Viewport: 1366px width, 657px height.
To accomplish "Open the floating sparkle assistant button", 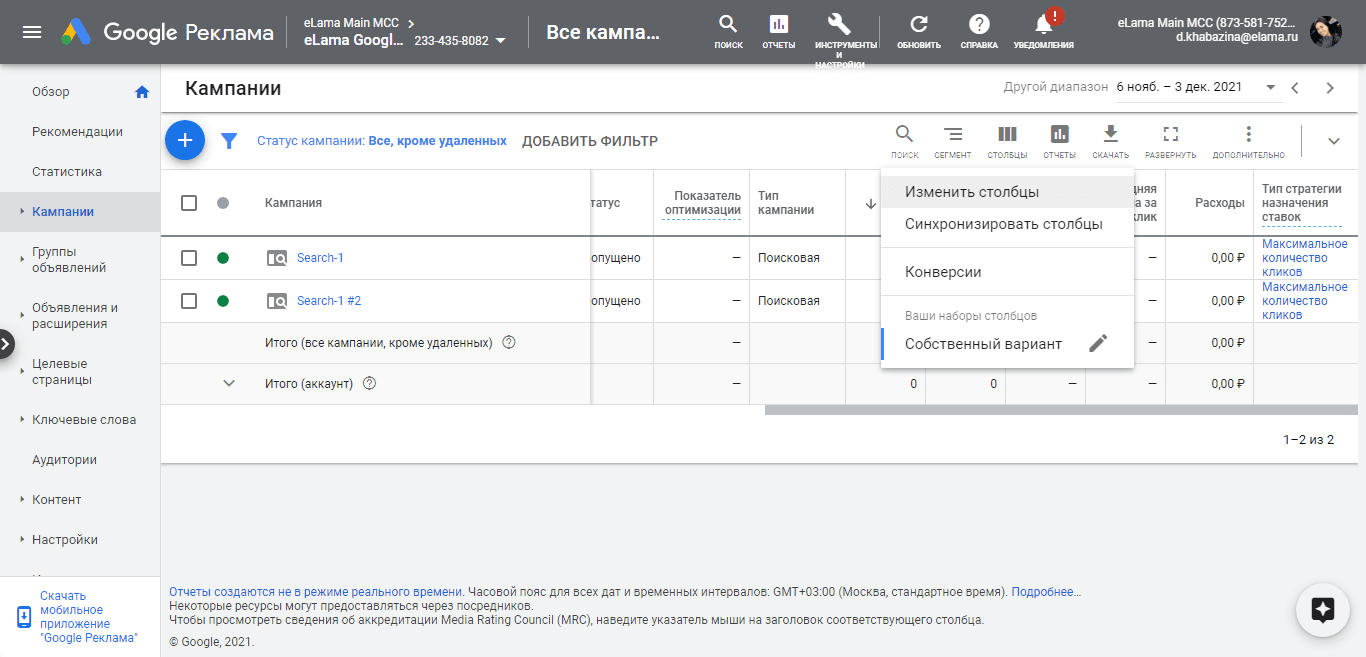I will click(x=1323, y=609).
